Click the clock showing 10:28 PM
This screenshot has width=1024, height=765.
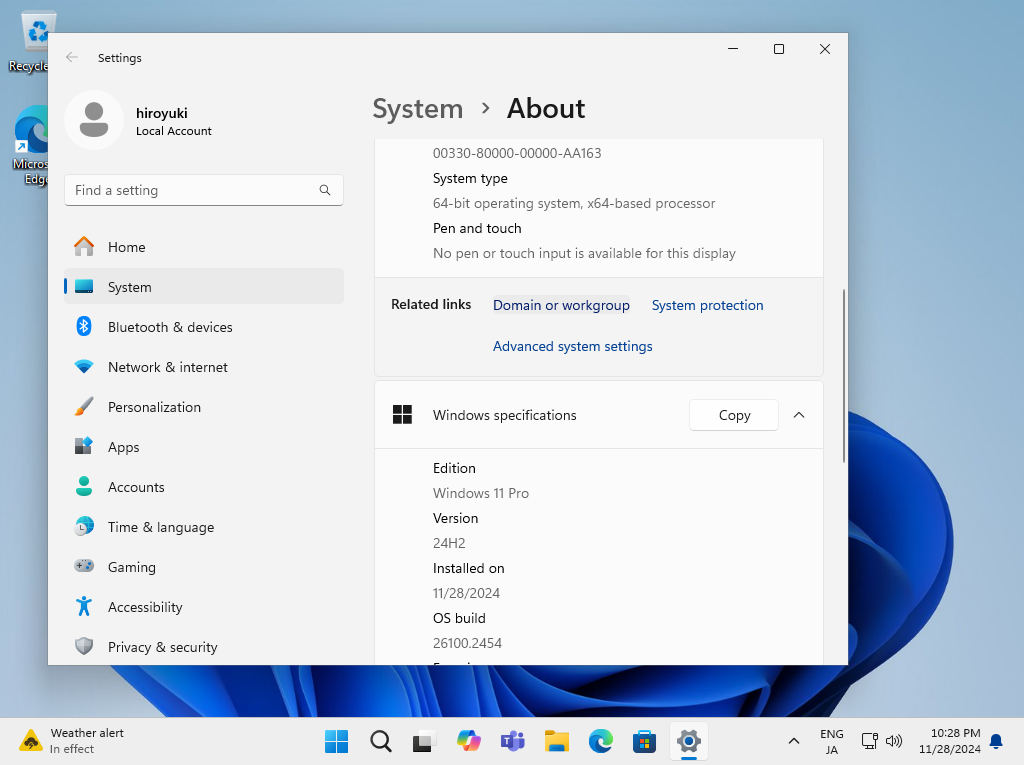[x=950, y=741]
